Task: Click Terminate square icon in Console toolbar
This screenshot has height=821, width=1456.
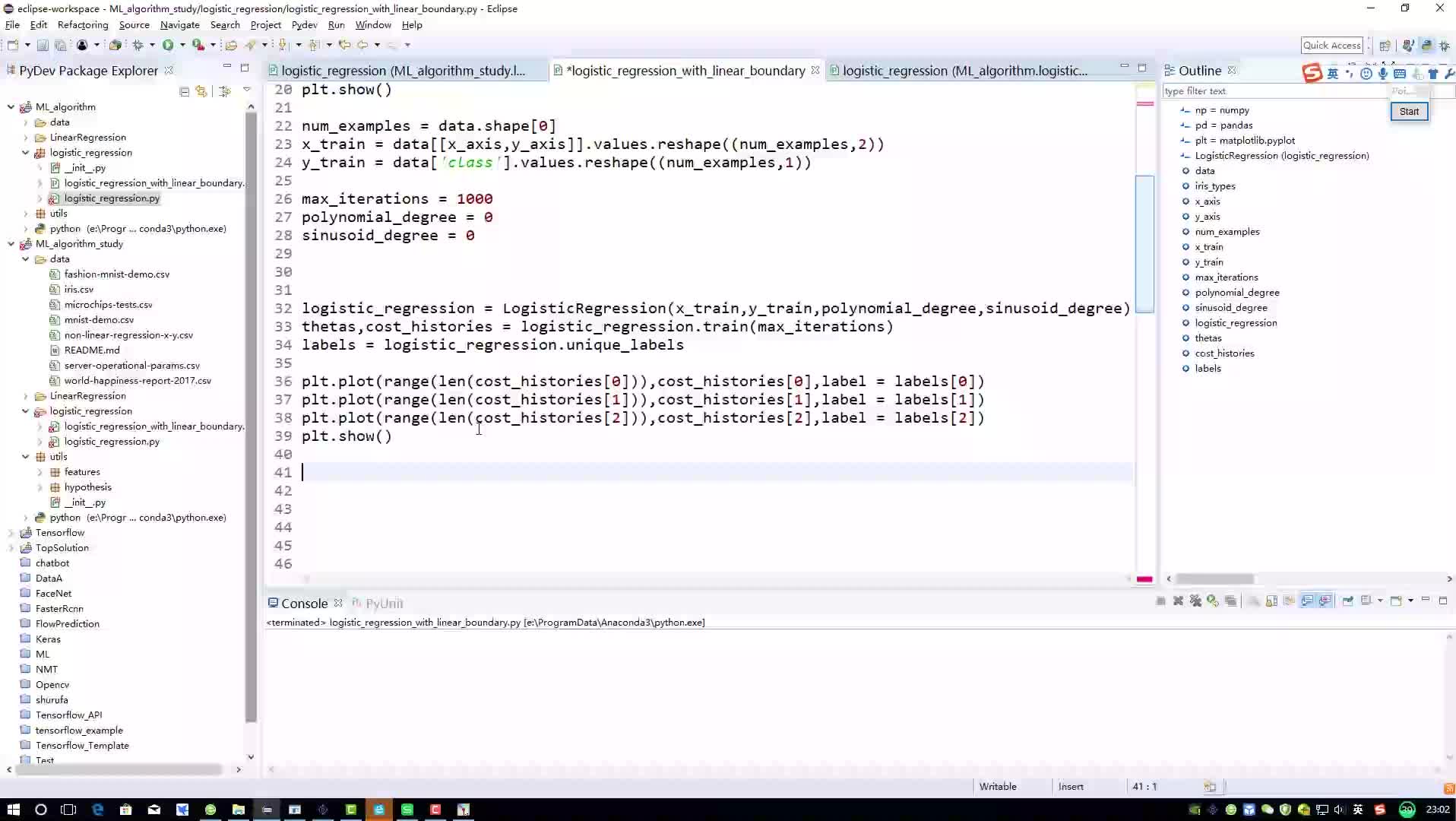Action: [1160, 601]
